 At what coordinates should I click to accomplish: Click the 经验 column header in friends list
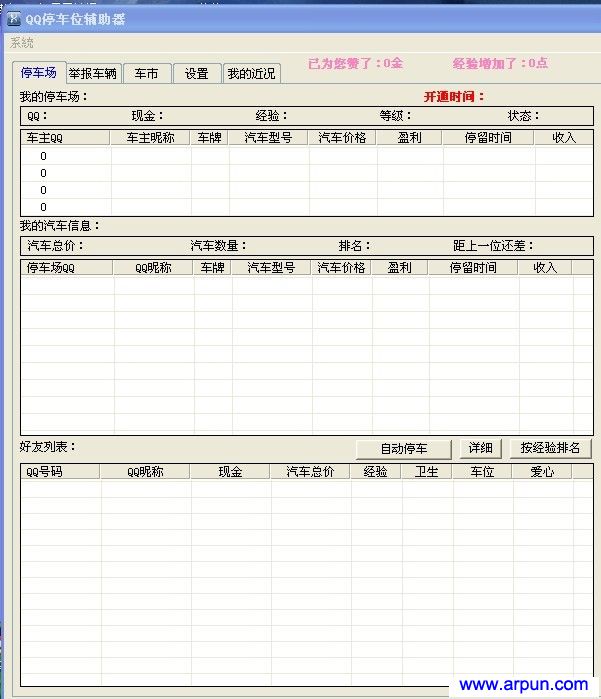(x=375, y=472)
